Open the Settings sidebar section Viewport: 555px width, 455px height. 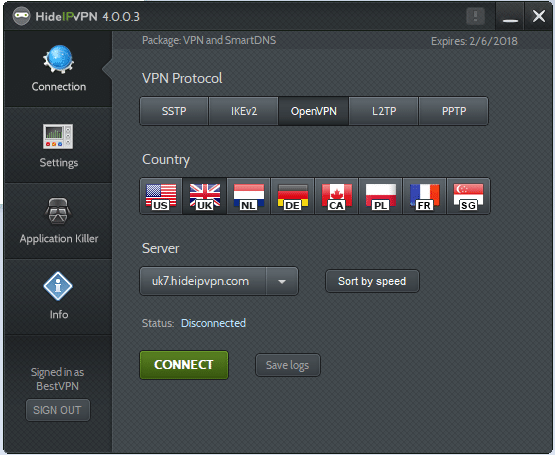[58, 146]
